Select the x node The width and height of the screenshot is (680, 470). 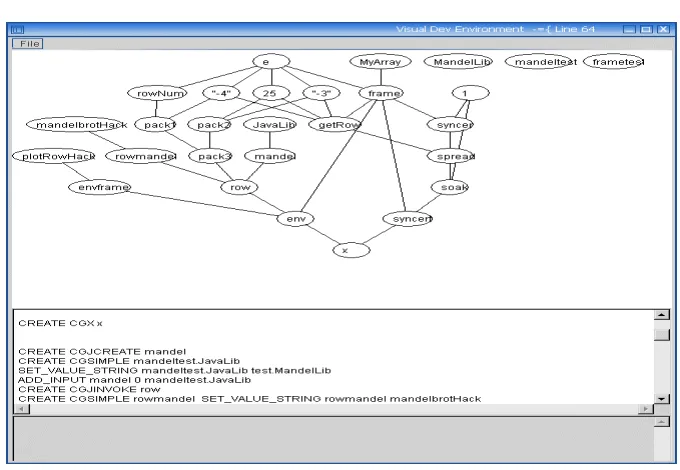(351, 250)
